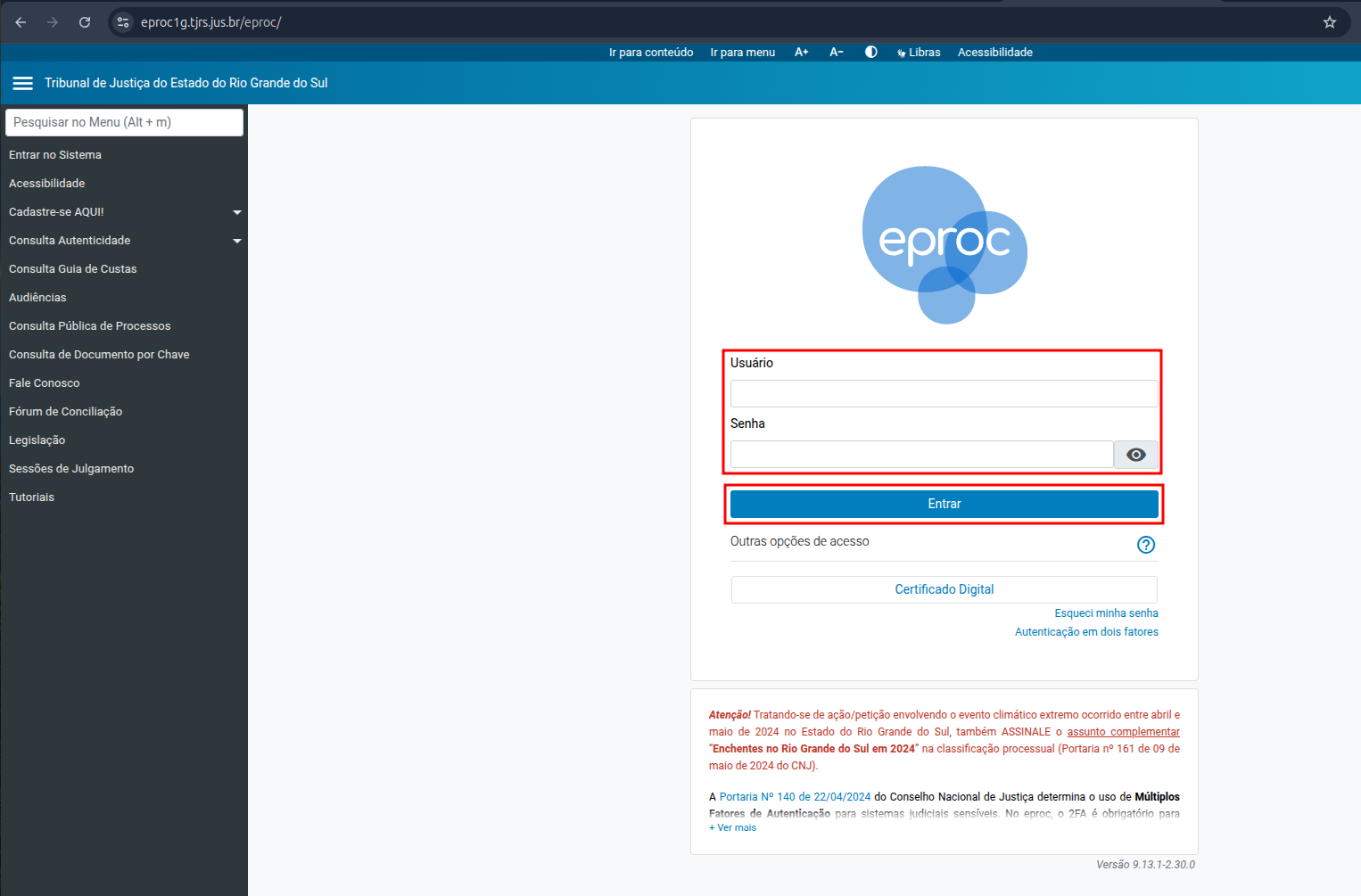Screen dimensions: 1361x896
Task: Select Entrar no Sistema menu item
Action: tap(55, 155)
